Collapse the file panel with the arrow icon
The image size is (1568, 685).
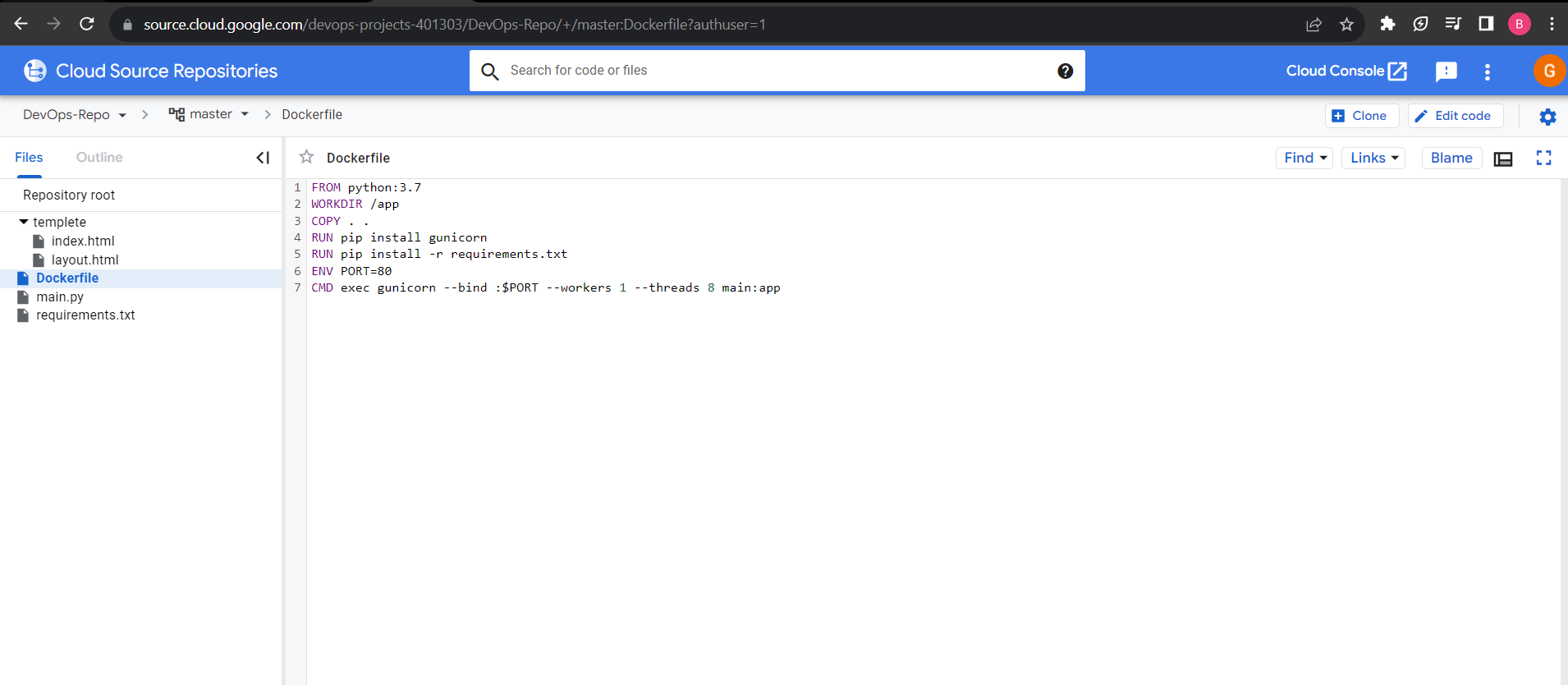tap(263, 158)
